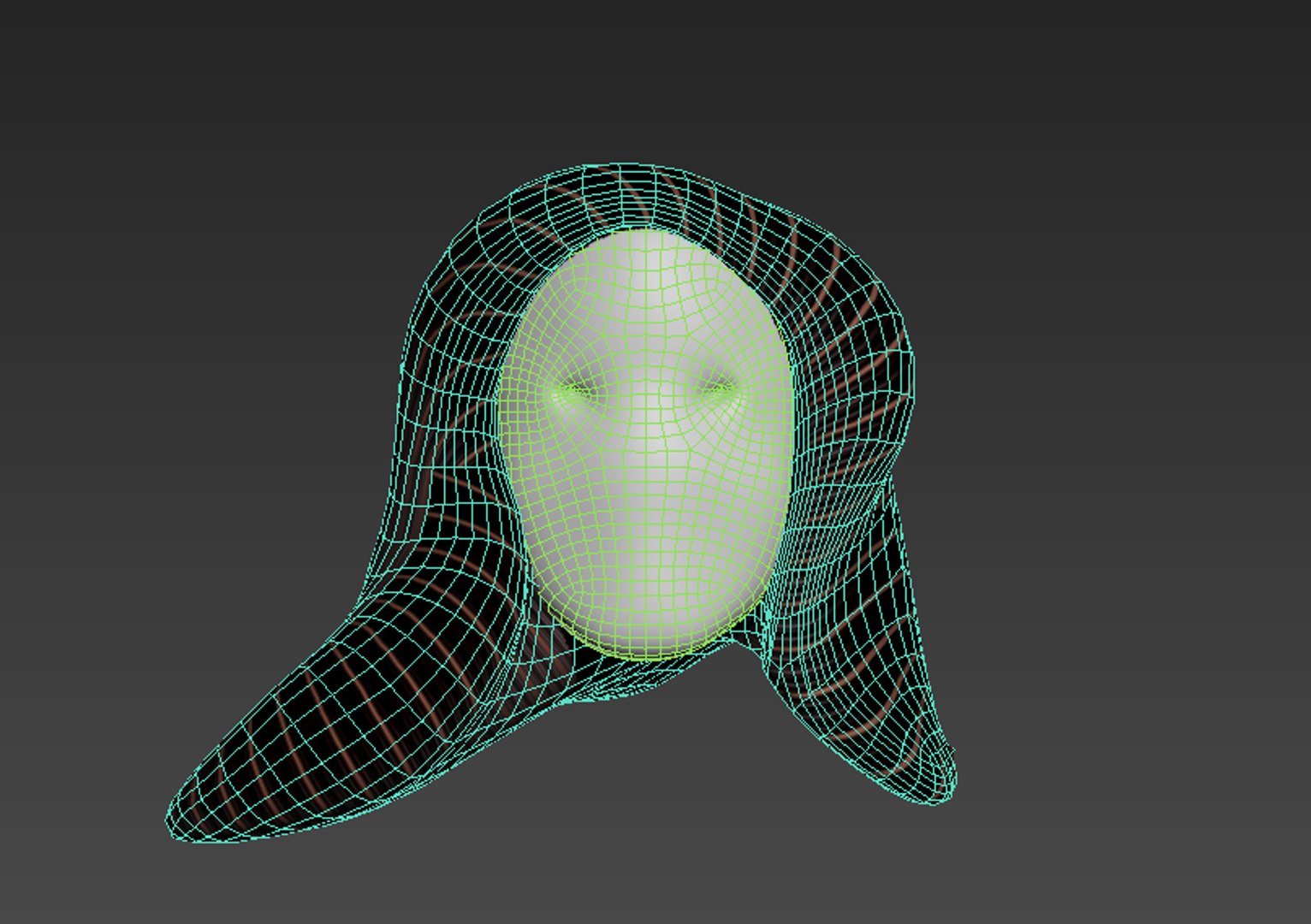Select the green wireframe face mesh

tap(644, 445)
